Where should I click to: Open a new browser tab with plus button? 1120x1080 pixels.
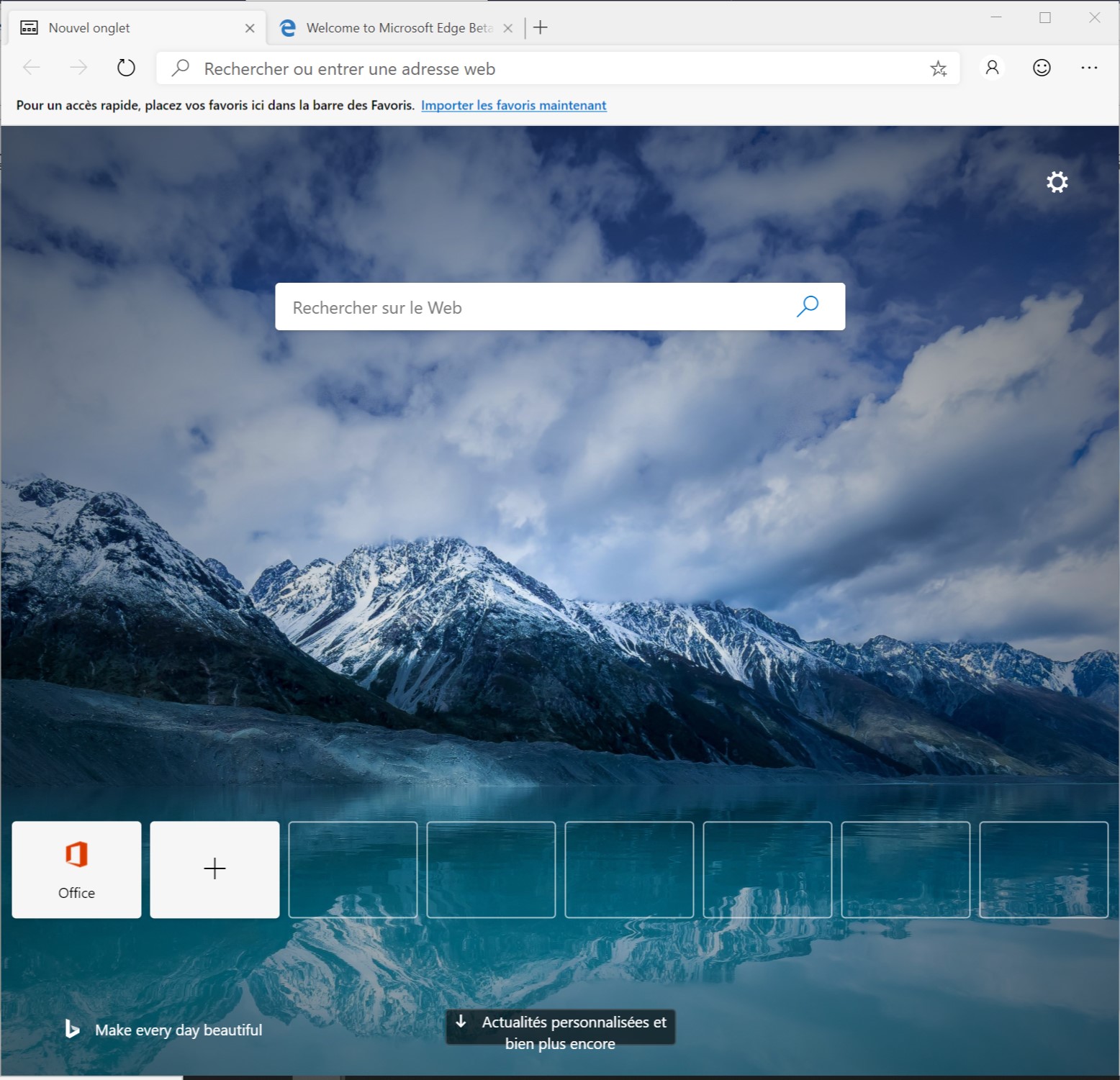(540, 27)
